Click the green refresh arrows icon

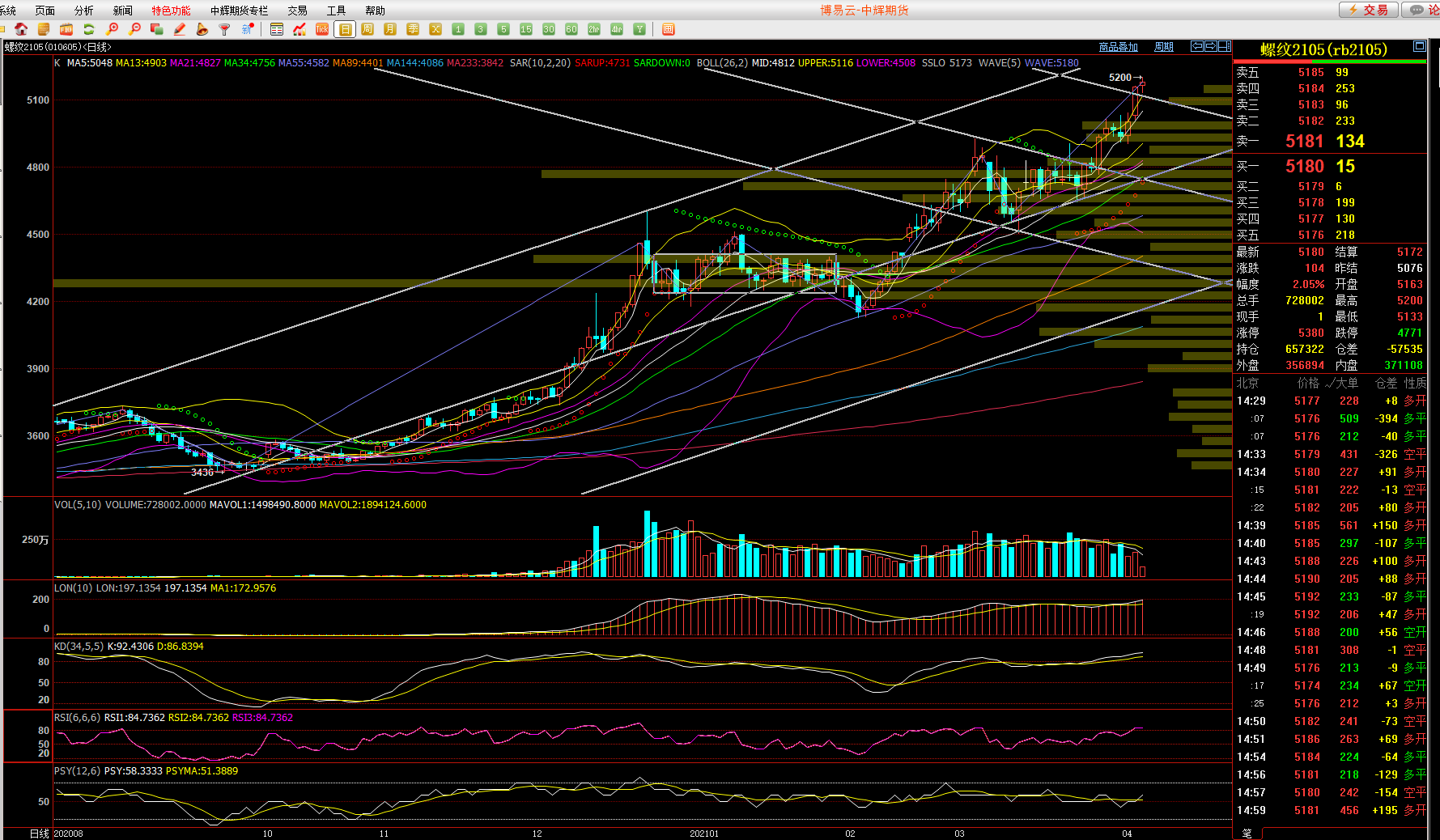point(89,29)
